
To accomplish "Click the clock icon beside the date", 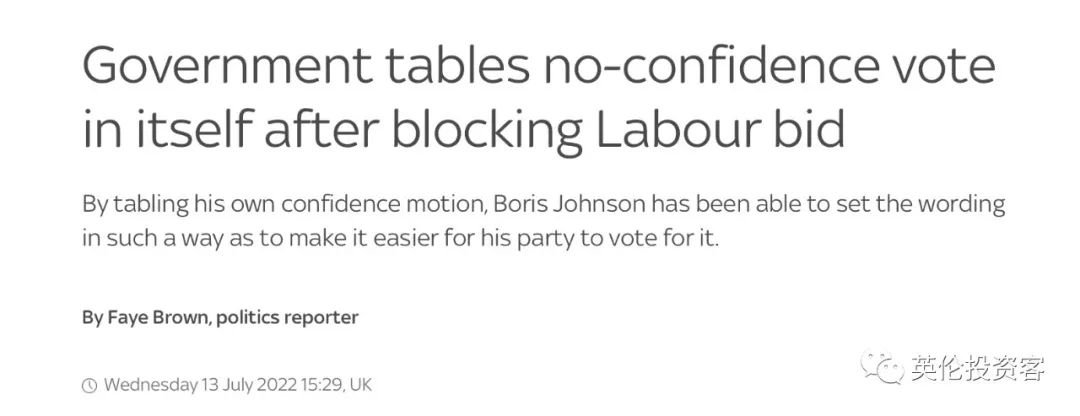I will pos(90,385).
